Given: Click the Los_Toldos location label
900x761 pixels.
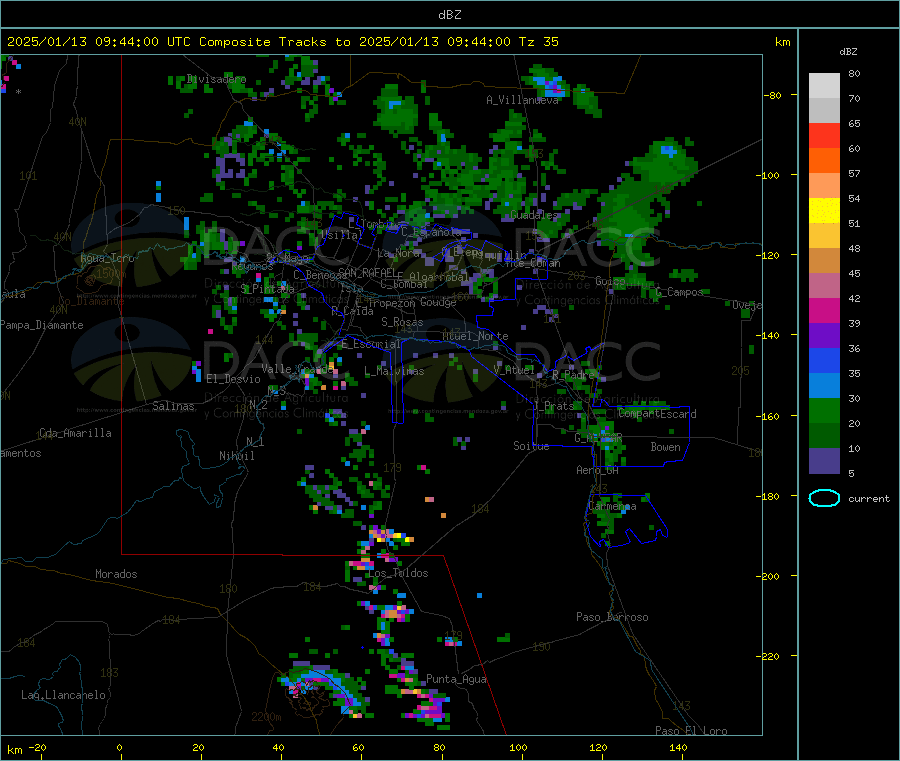Looking at the screenshot, I should click(x=398, y=573).
